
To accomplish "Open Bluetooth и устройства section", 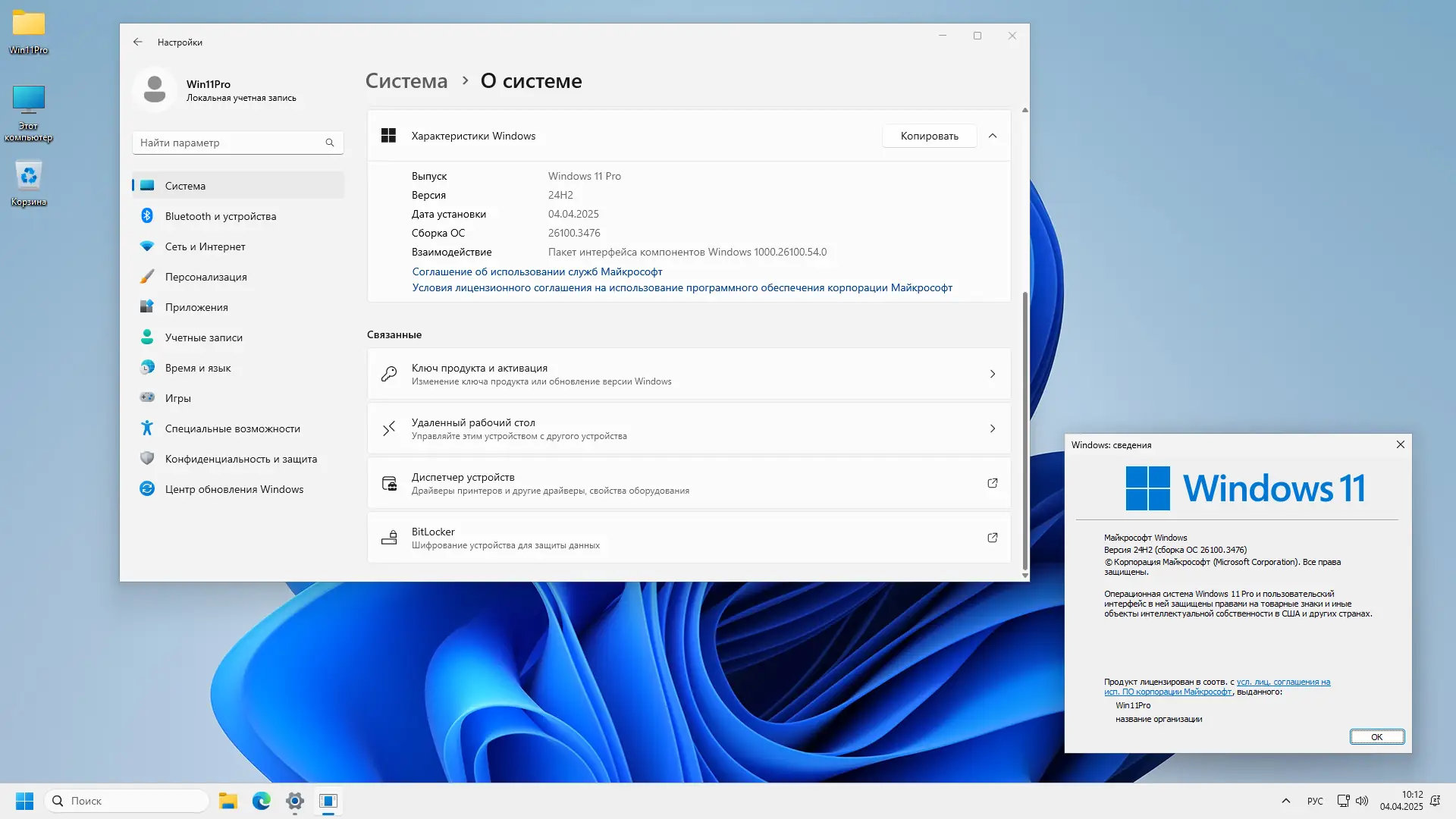I will point(220,216).
